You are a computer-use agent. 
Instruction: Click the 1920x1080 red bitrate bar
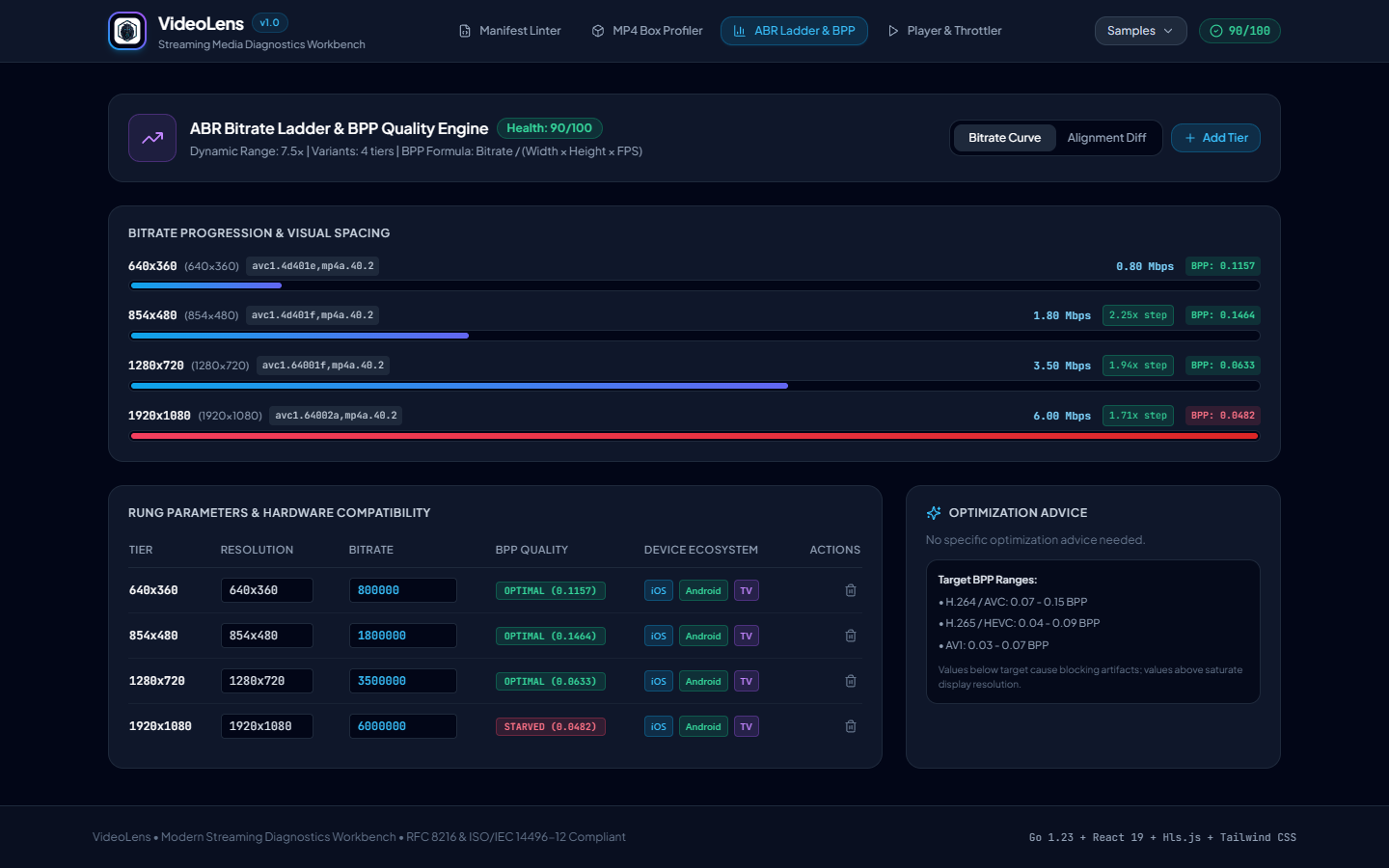click(x=694, y=436)
